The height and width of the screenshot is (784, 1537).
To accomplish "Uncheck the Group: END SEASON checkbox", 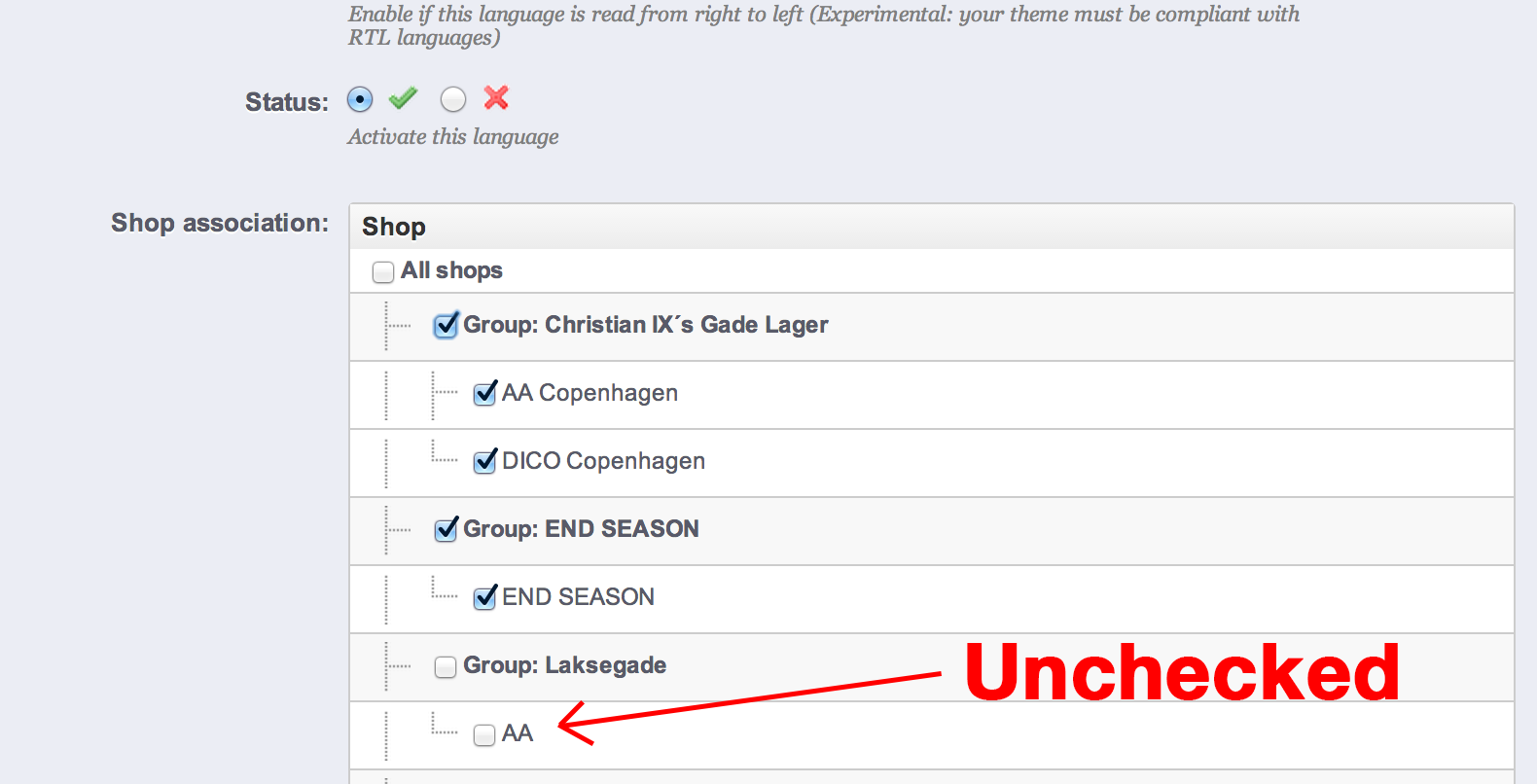I will 446,530.
